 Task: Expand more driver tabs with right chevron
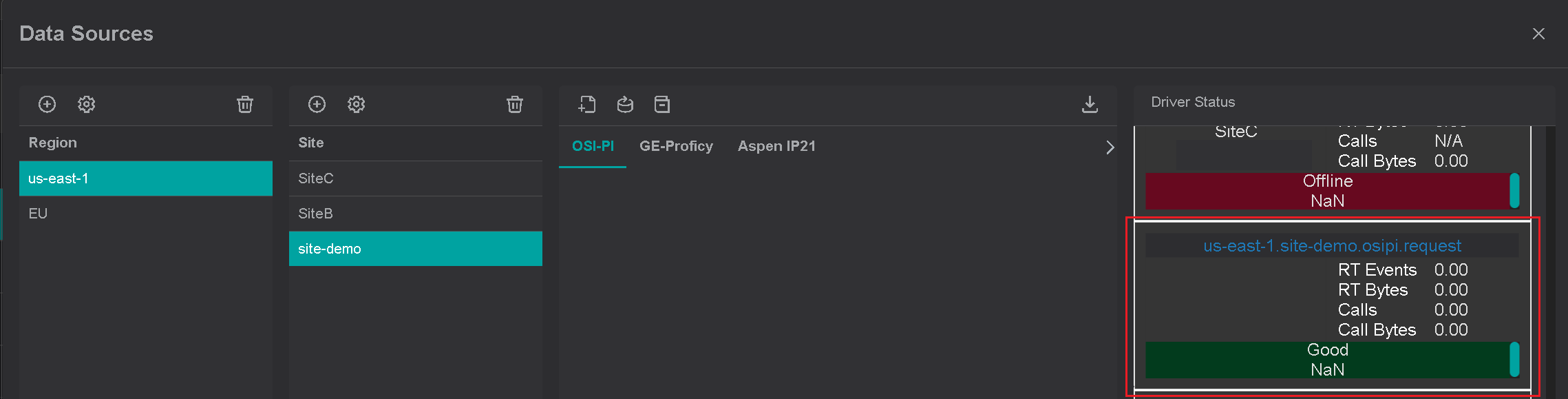pyautogui.click(x=1110, y=147)
